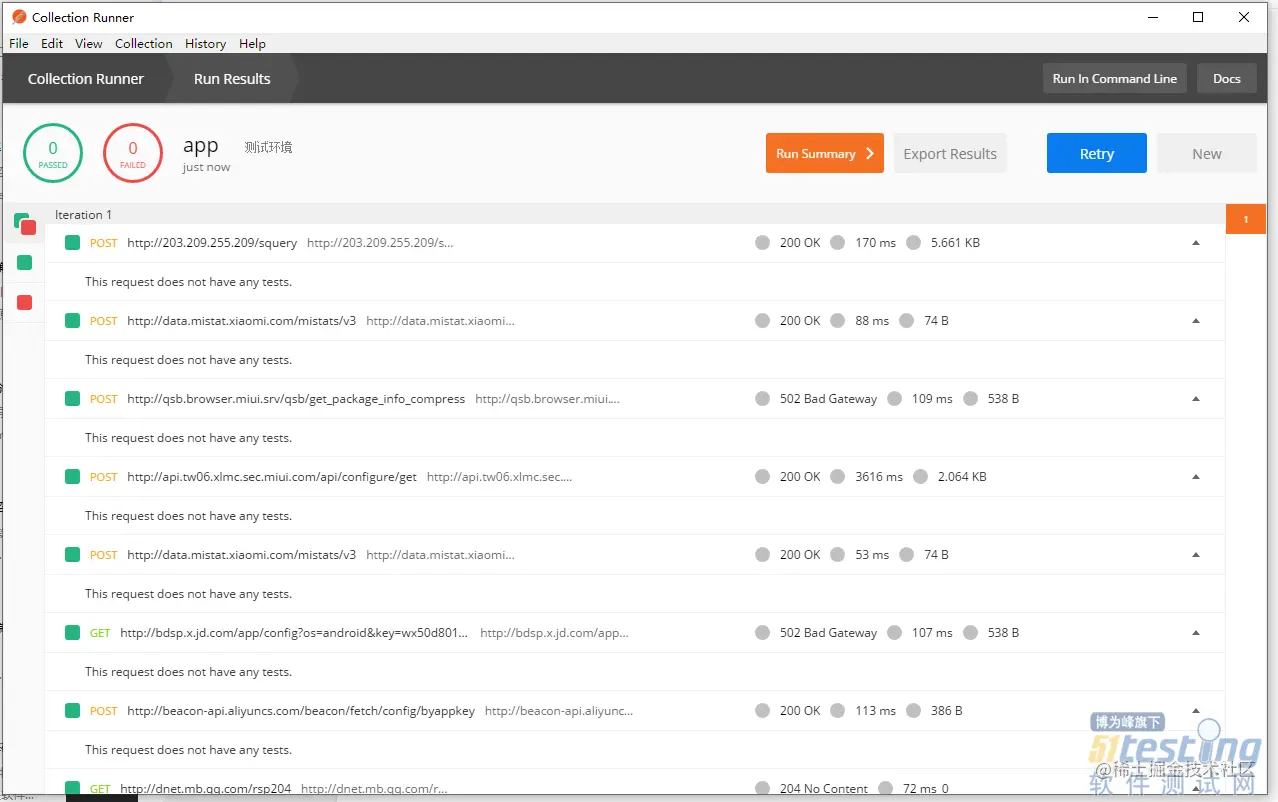Switch to Collection Runner tab

[86, 79]
